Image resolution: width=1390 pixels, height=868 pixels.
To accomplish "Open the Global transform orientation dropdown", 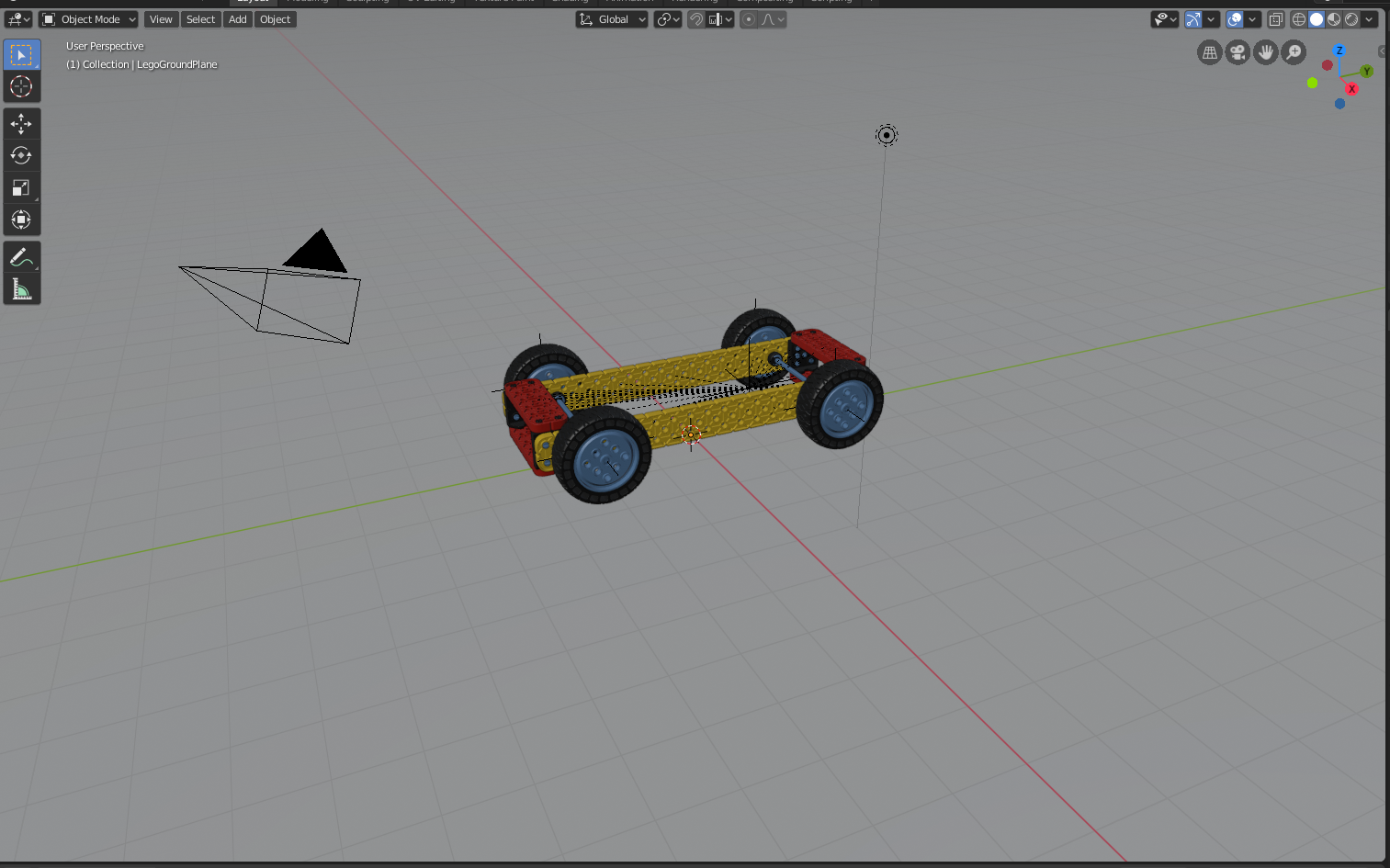I will 612,19.
